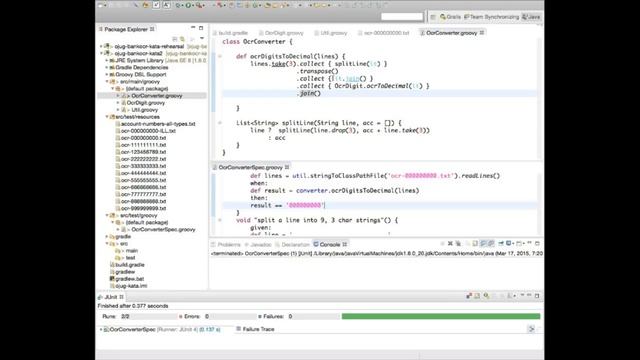This screenshot has width=640, height=360.
Task: Select ojug-kata.iml in Package Explorer
Action: [131, 286]
